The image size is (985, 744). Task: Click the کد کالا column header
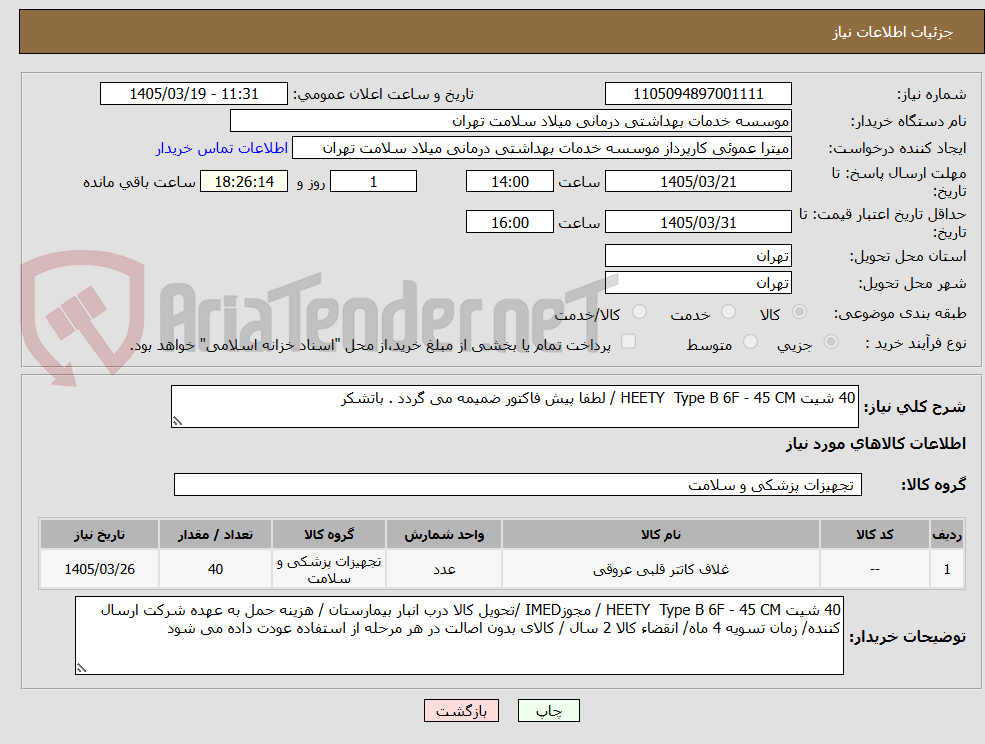[874, 535]
